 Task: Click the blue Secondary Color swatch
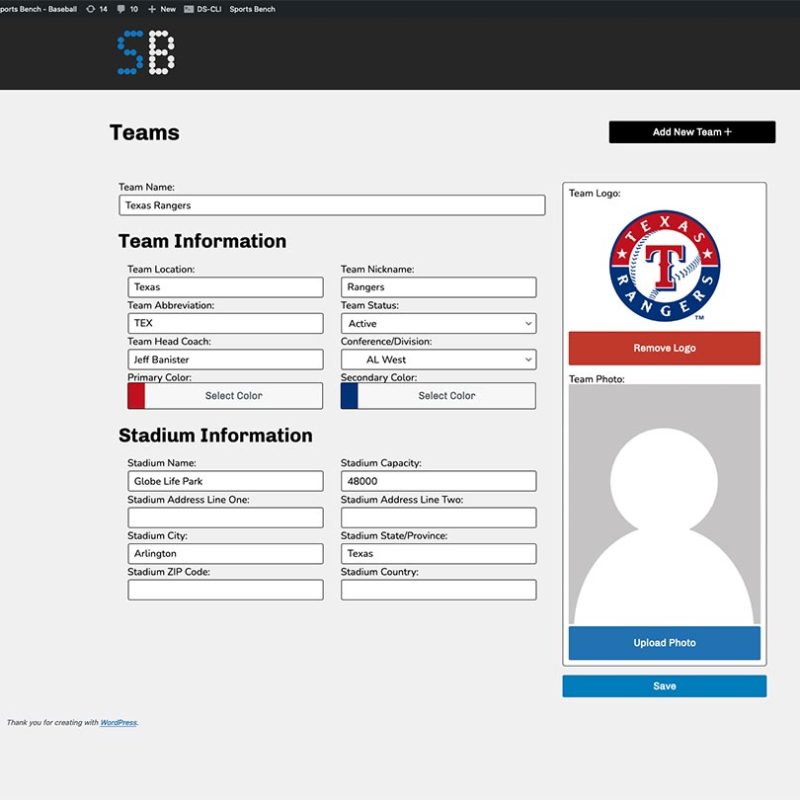(349, 396)
